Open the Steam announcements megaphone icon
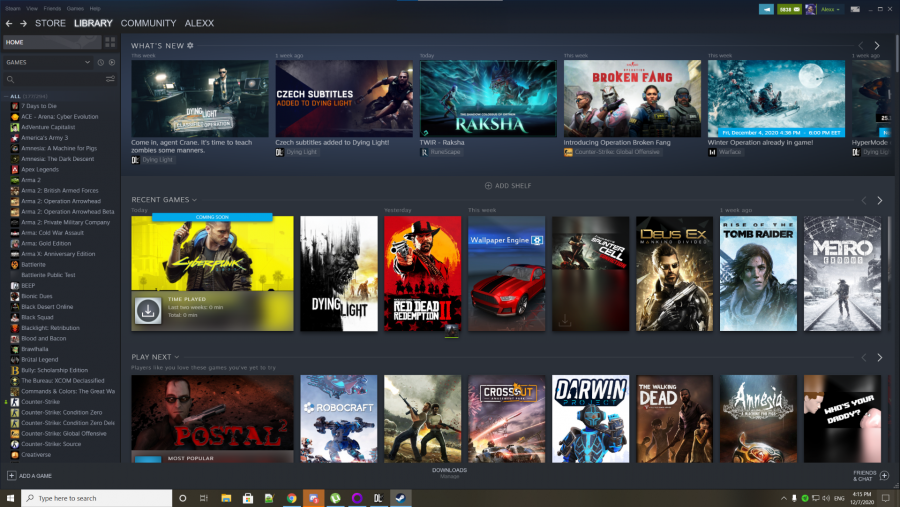The height and width of the screenshot is (507, 900). (x=766, y=9)
